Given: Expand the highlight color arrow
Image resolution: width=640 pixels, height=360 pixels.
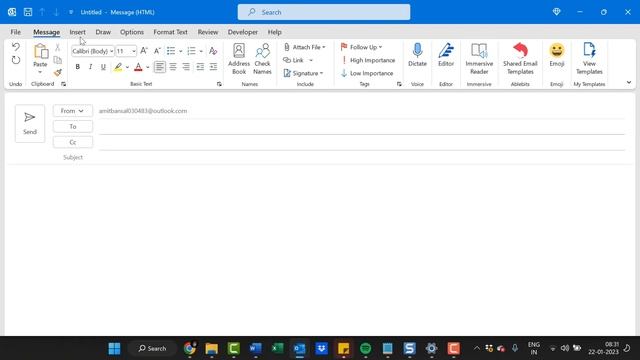Looking at the screenshot, I should tap(127, 67).
